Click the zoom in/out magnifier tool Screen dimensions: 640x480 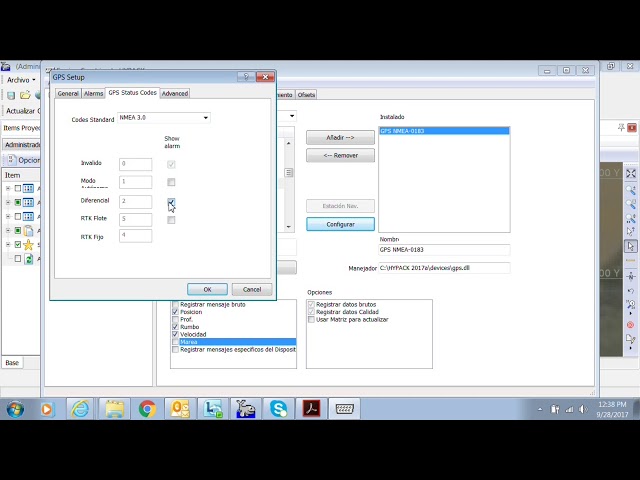point(631,189)
